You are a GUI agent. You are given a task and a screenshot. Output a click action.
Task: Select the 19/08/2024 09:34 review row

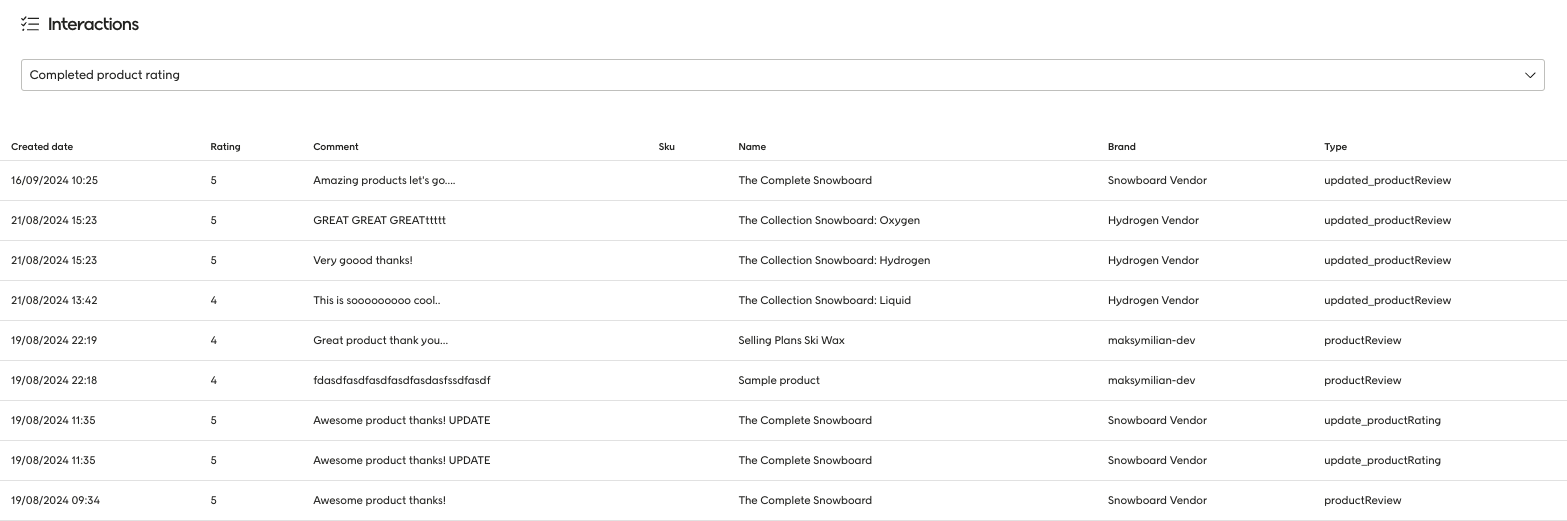[x=783, y=501]
